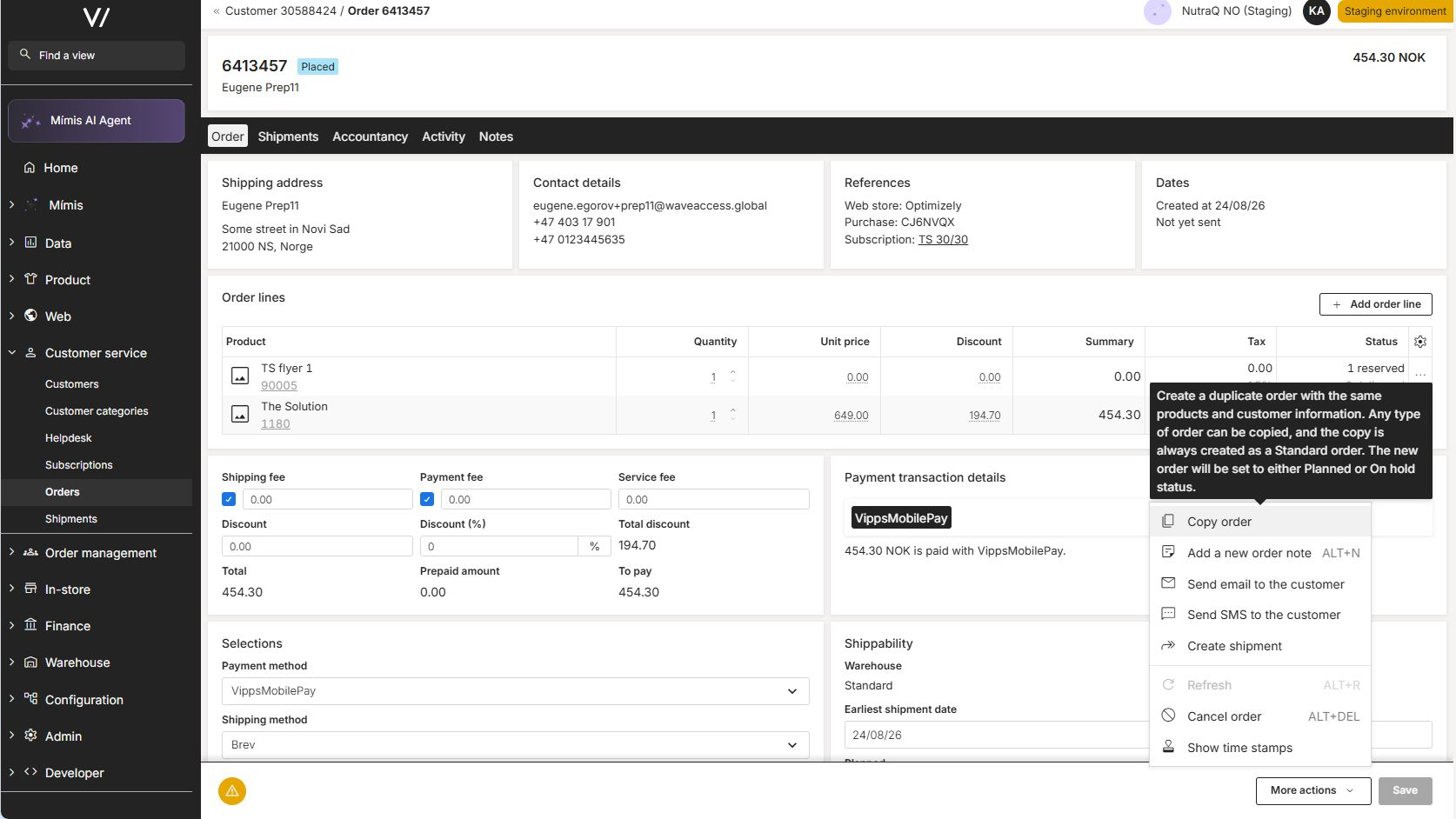
Task: Toggle the Shipping fee checkbox
Action: [x=229, y=499]
